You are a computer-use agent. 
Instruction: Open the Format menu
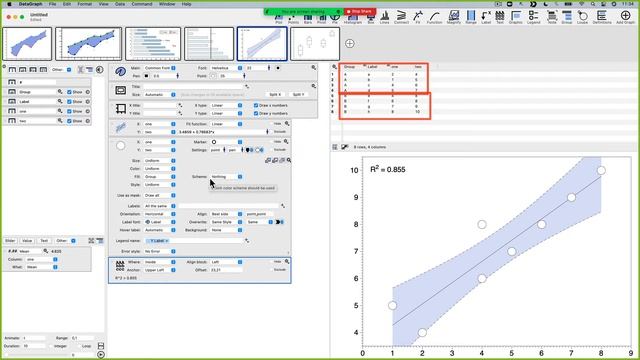84,4
